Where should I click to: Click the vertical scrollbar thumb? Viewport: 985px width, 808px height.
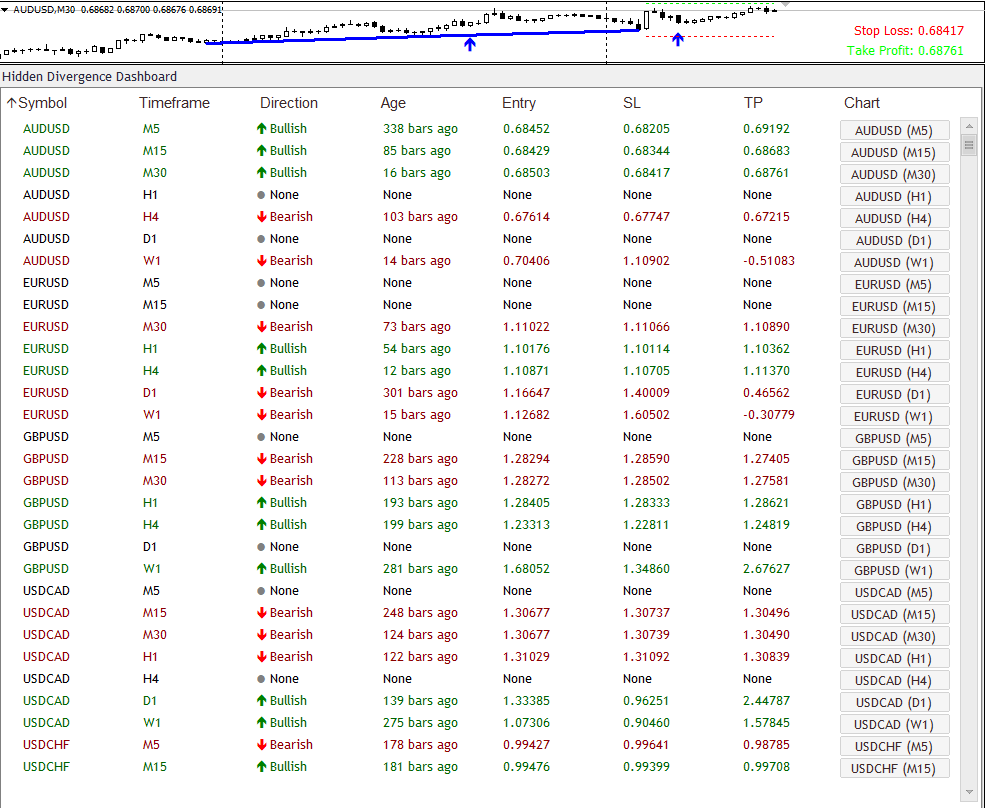click(x=969, y=146)
